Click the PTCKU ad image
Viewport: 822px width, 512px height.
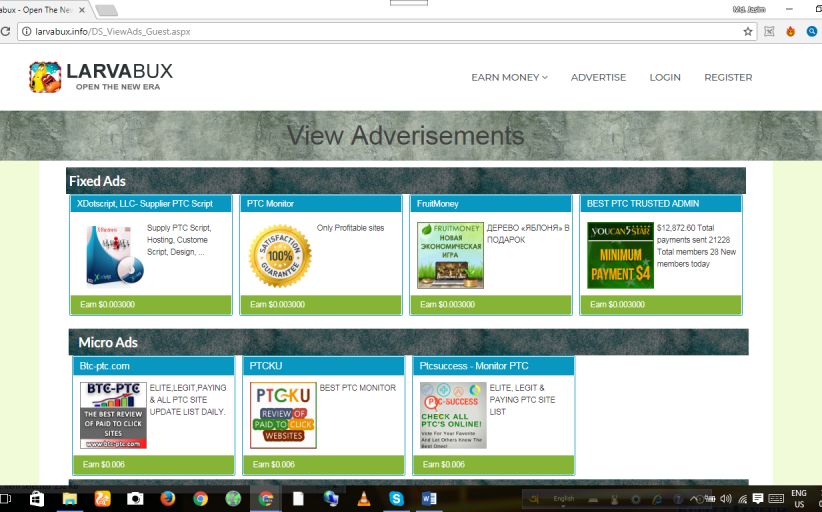click(x=283, y=415)
